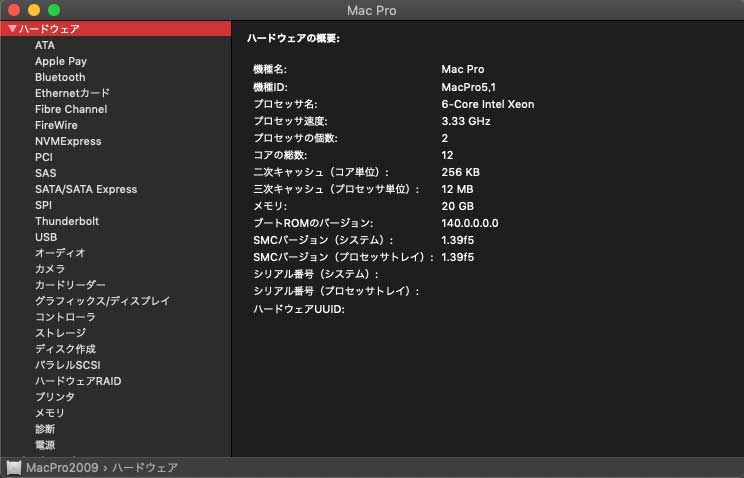Minimize the window with yellow button

point(34,10)
